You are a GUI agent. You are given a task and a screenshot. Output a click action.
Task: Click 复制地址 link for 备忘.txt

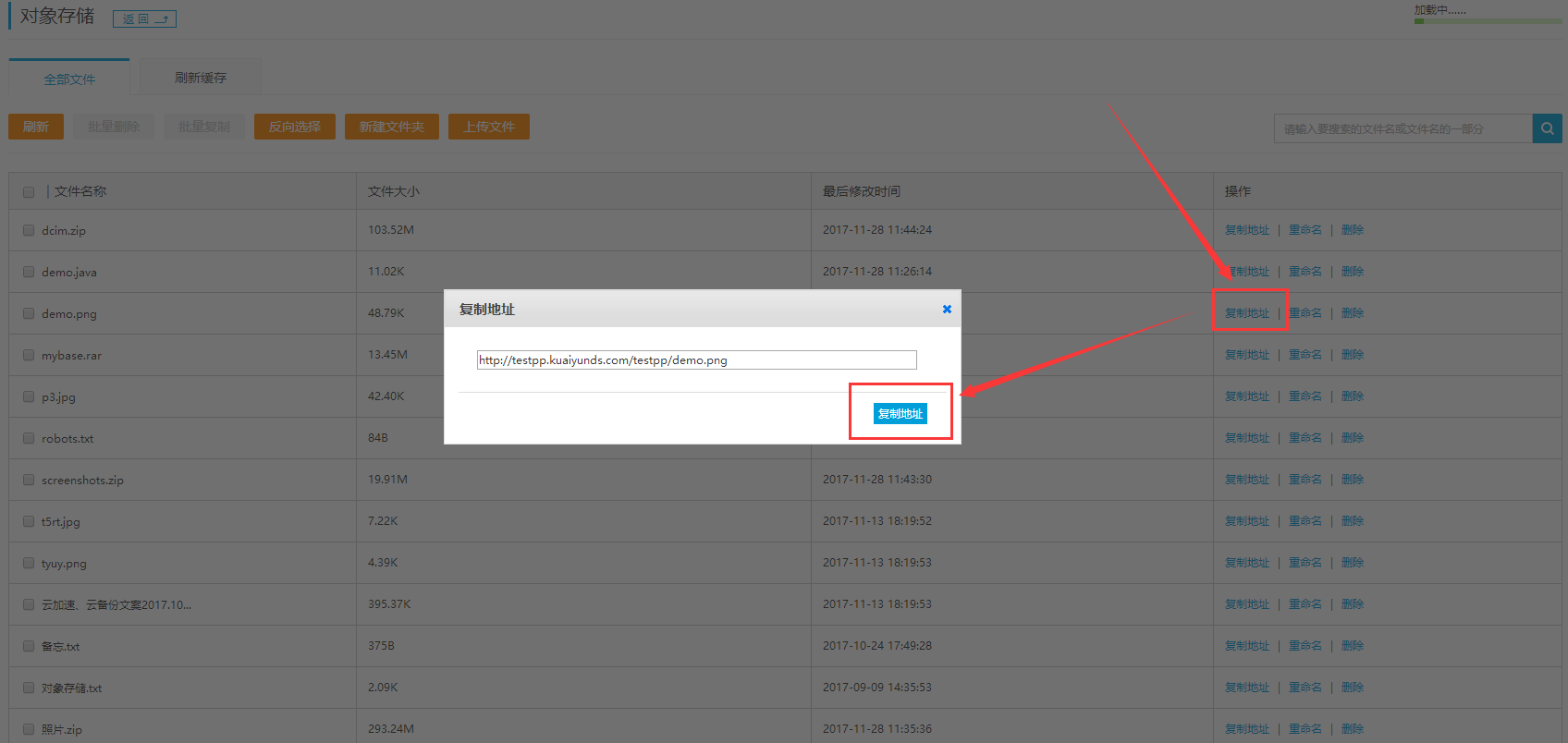click(x=1246, y=646)
